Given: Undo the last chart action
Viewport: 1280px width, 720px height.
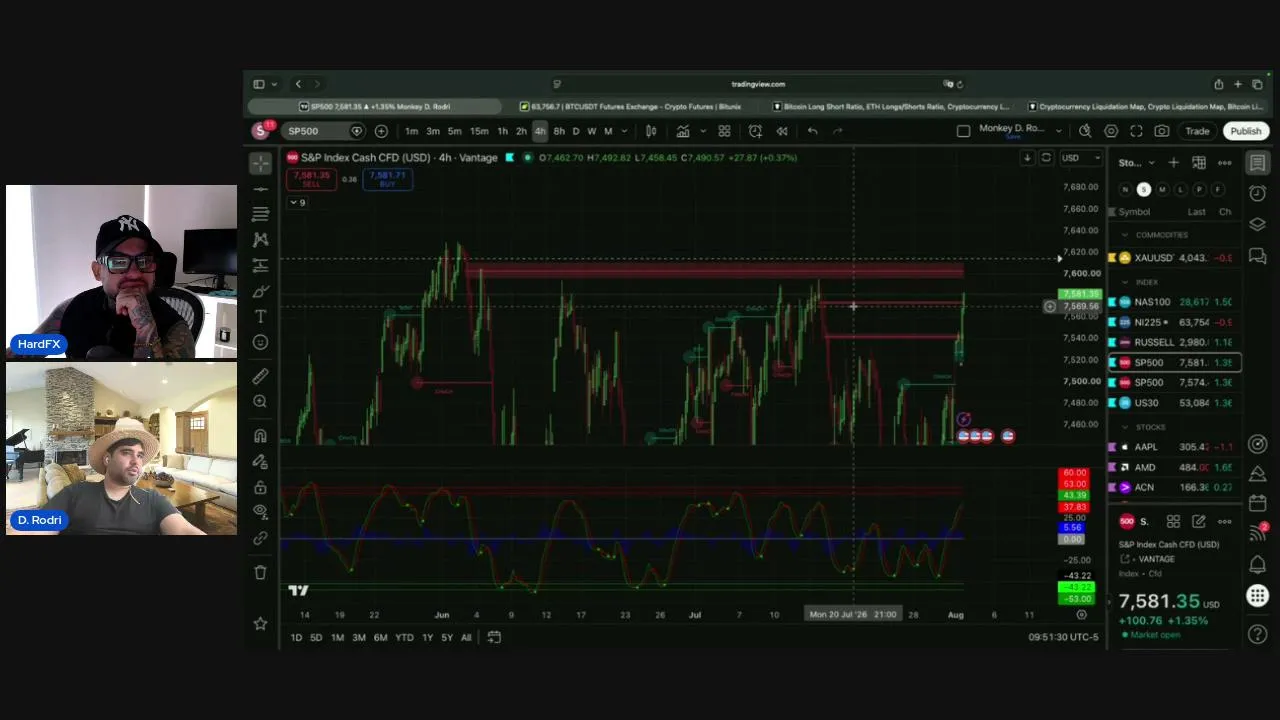Looking at the screenshot, I should [x=812, y=131].
